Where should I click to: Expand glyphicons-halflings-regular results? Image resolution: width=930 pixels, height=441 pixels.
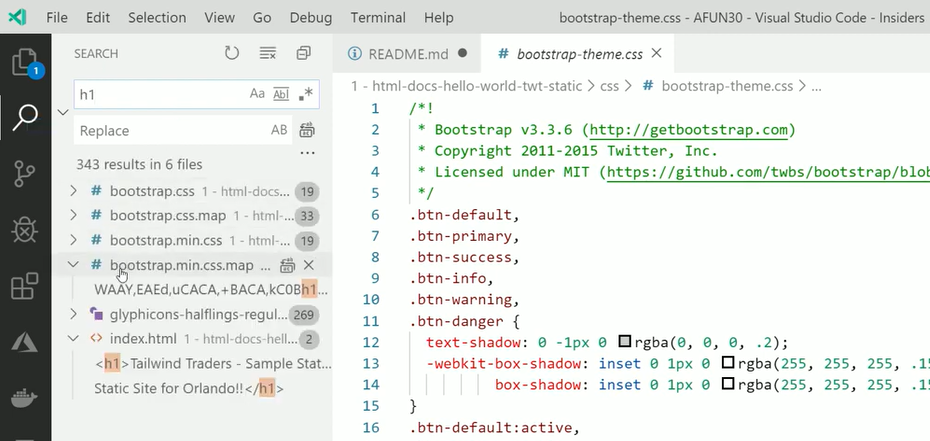coord(73,314)
